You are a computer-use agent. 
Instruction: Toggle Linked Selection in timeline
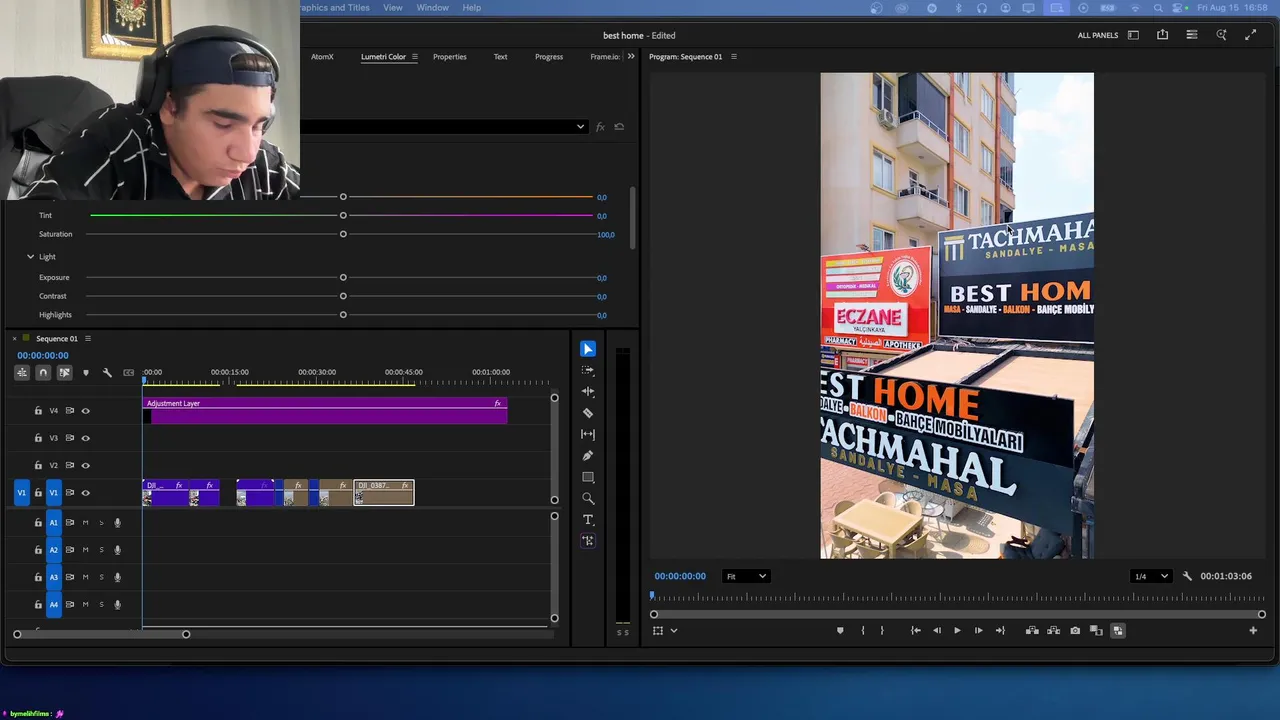click(64, 373)
